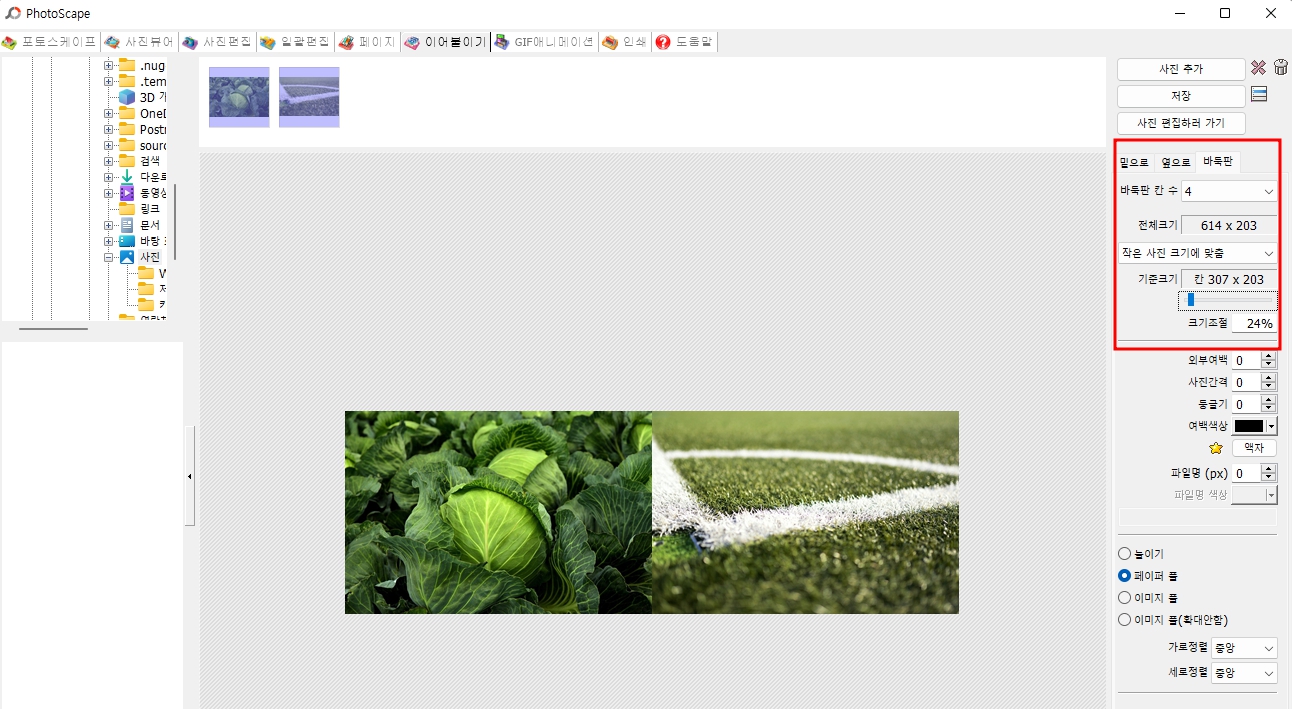The width and height of the screenshot is (1292, 709).
Task: Click 사진 편집하러 가기 button
Action: coord(1181,123)
